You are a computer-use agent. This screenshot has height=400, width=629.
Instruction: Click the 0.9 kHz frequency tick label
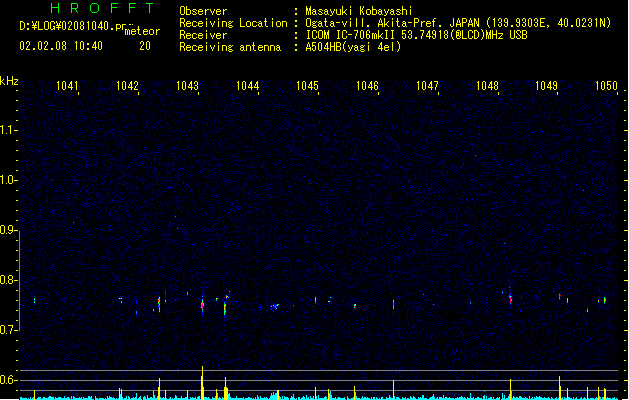pyautogui.click(x=8, y=230)
